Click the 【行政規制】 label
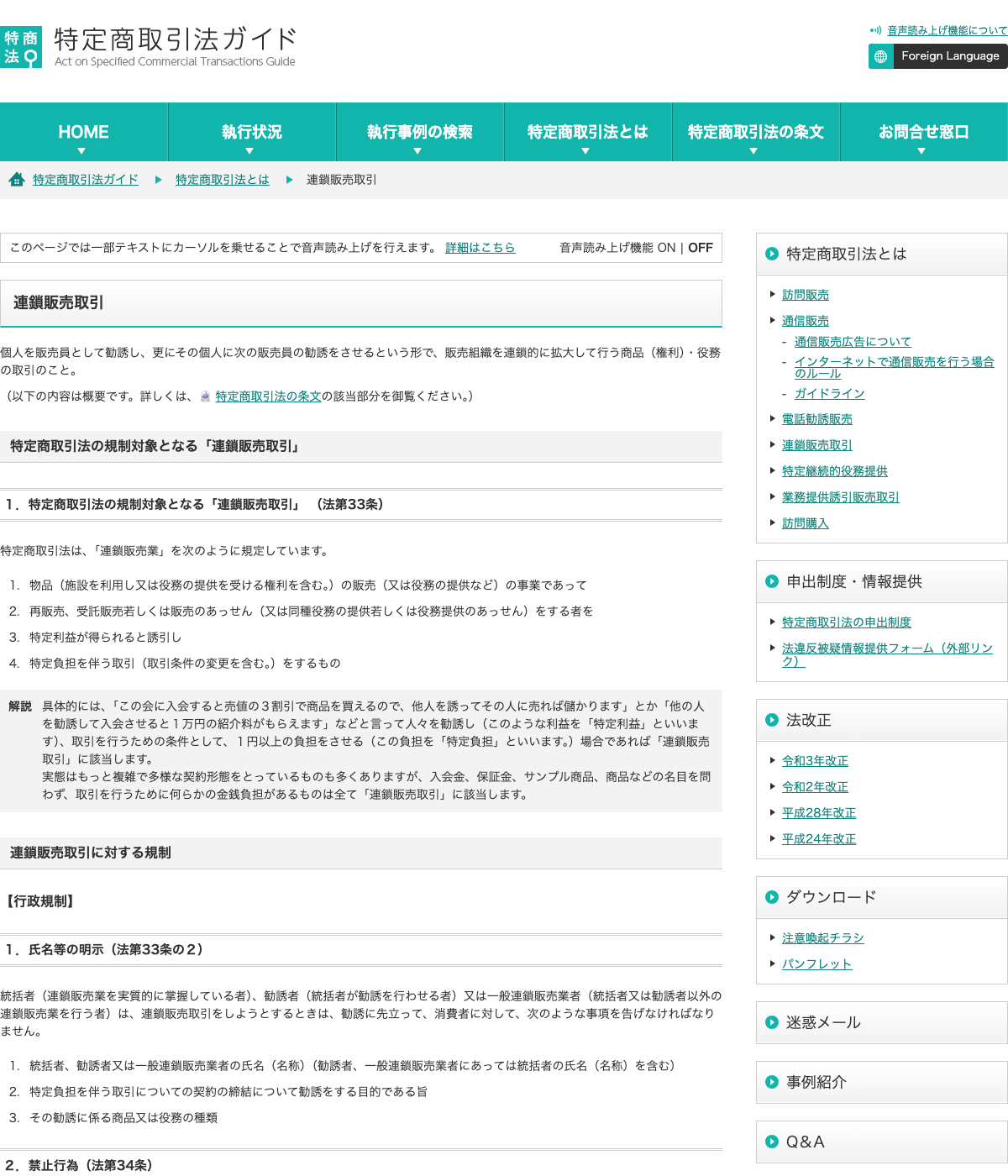Screen dimensions: 1008x1176 click(x=41, y=901)
